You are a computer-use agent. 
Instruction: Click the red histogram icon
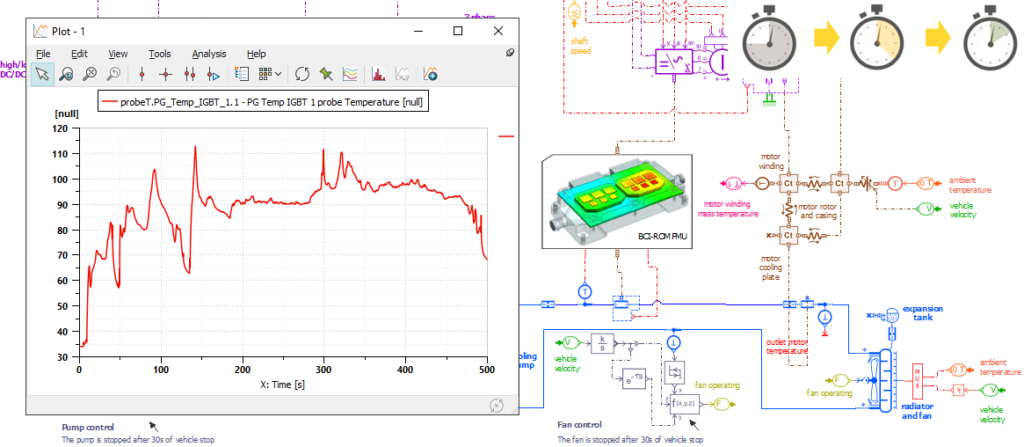pos(377,74)
